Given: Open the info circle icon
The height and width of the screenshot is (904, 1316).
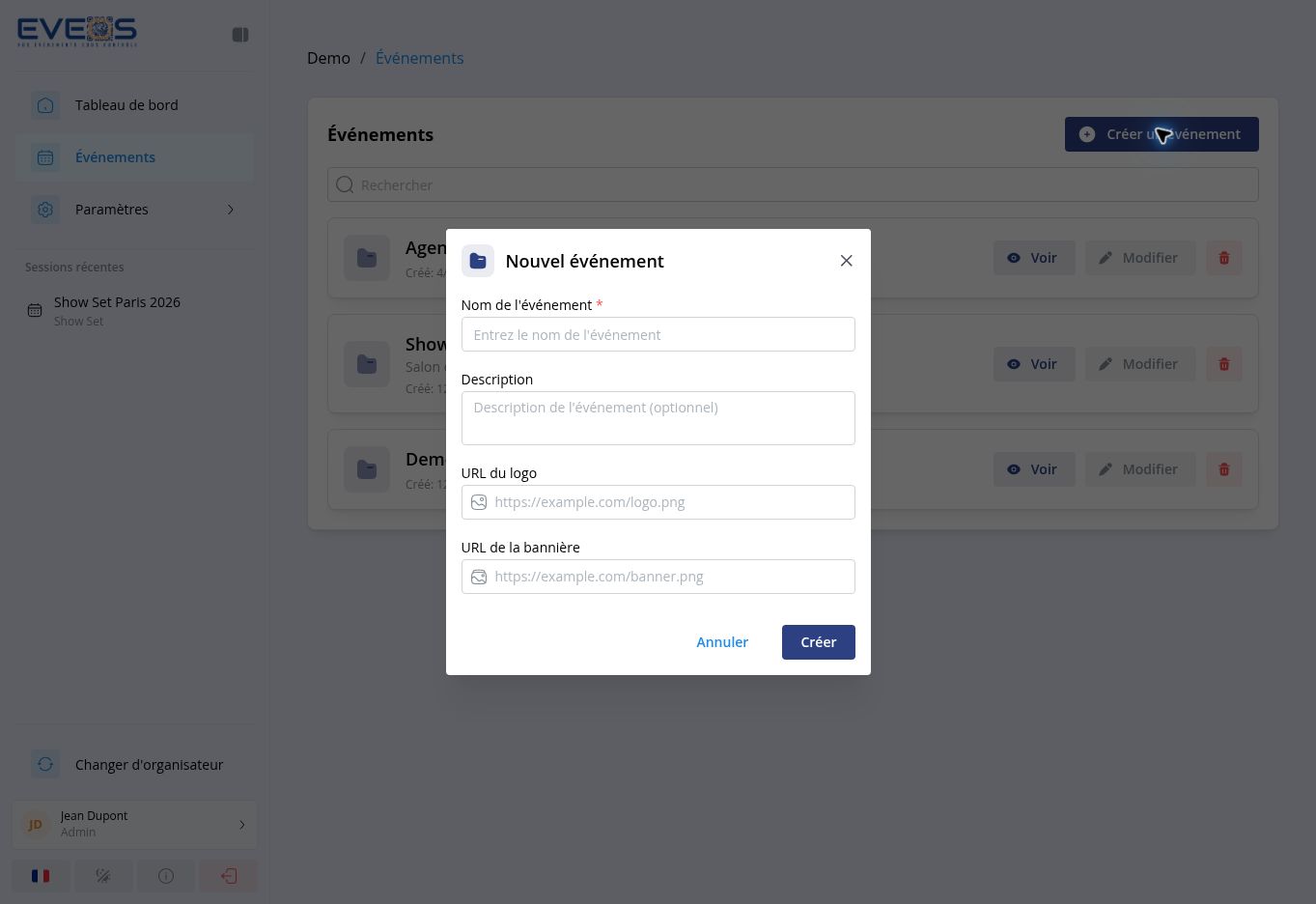Looking at the screenshot, I should [166, 876].
